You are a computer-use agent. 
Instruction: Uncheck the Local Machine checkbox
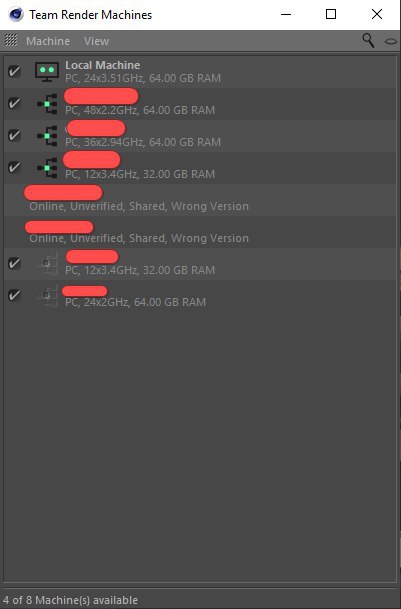(x=14, y=71)
